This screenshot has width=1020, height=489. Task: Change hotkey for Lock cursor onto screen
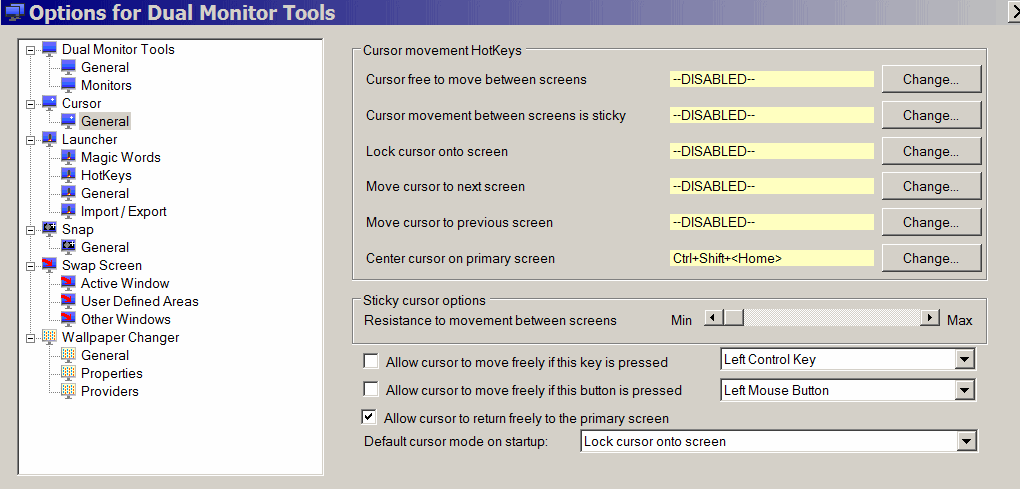[930, 151]
